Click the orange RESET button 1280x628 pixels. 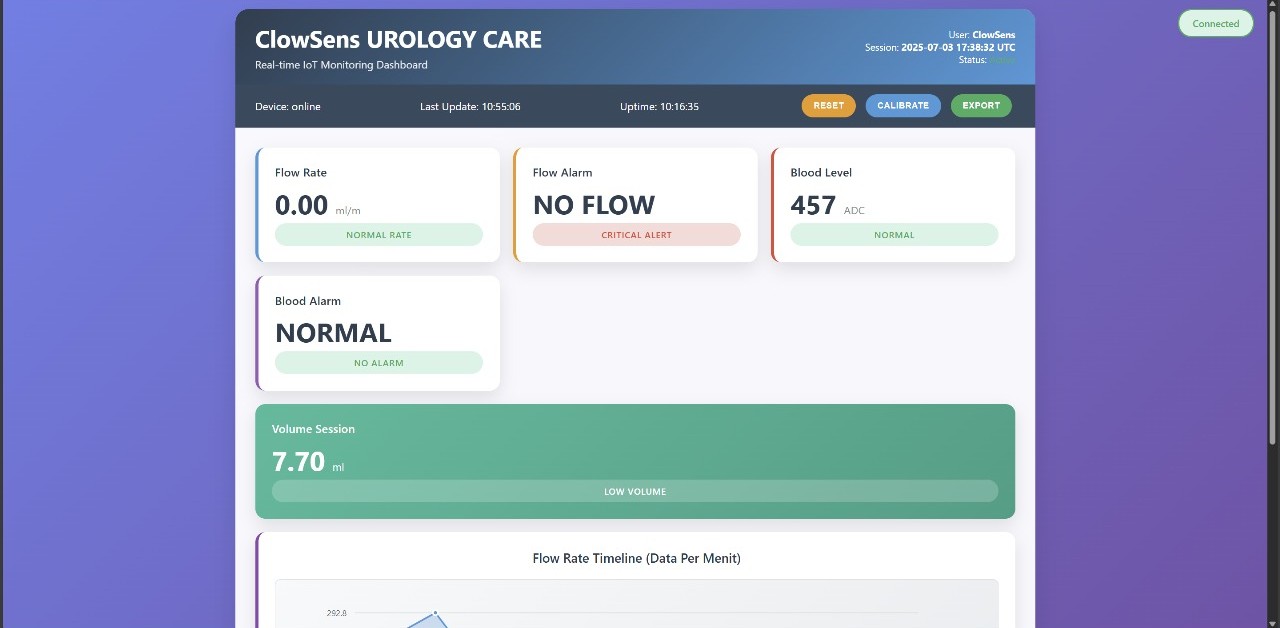[828, 105]
